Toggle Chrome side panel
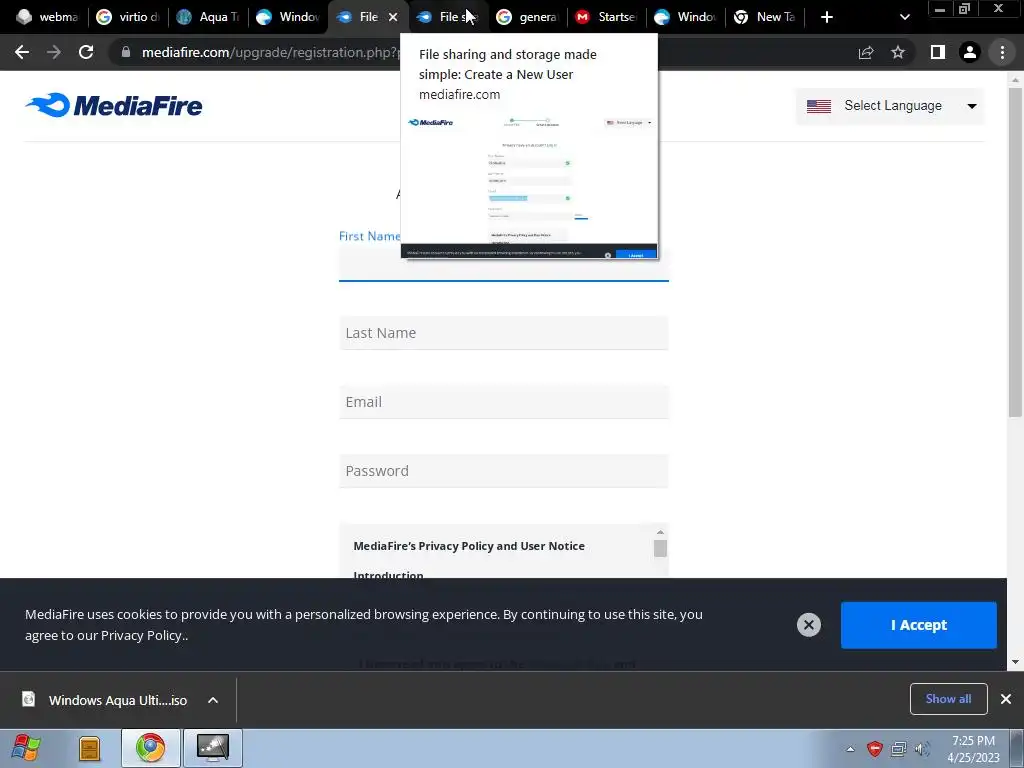This screenshot has width=1024, height=768. [938, 52]
